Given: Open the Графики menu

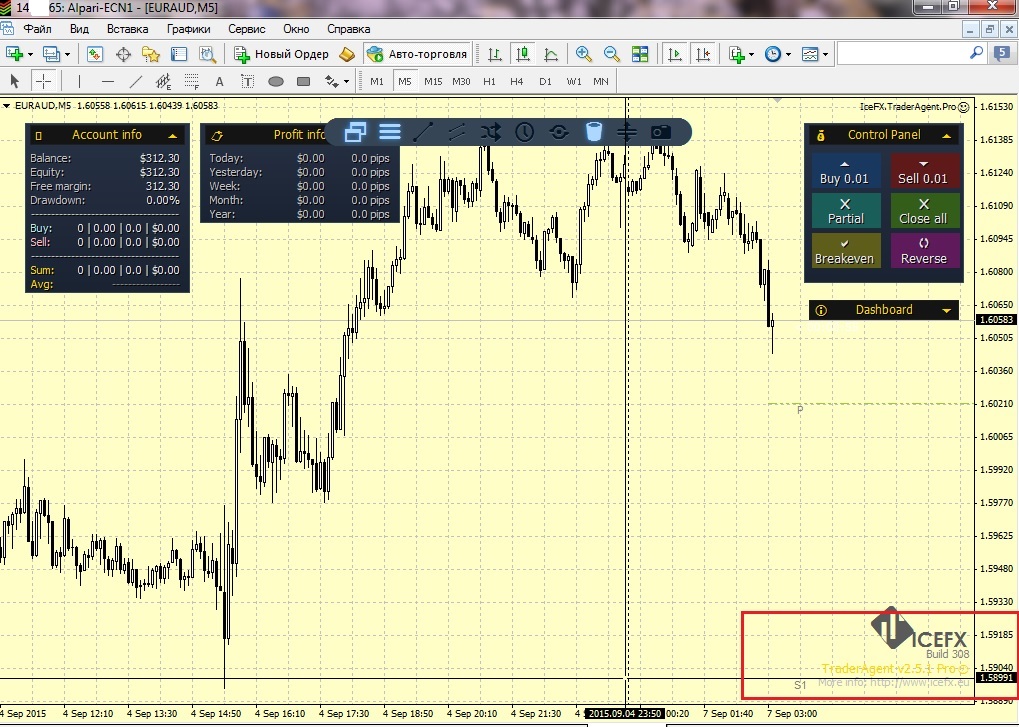Looking at the screenshot, I should tap(188, 29).
